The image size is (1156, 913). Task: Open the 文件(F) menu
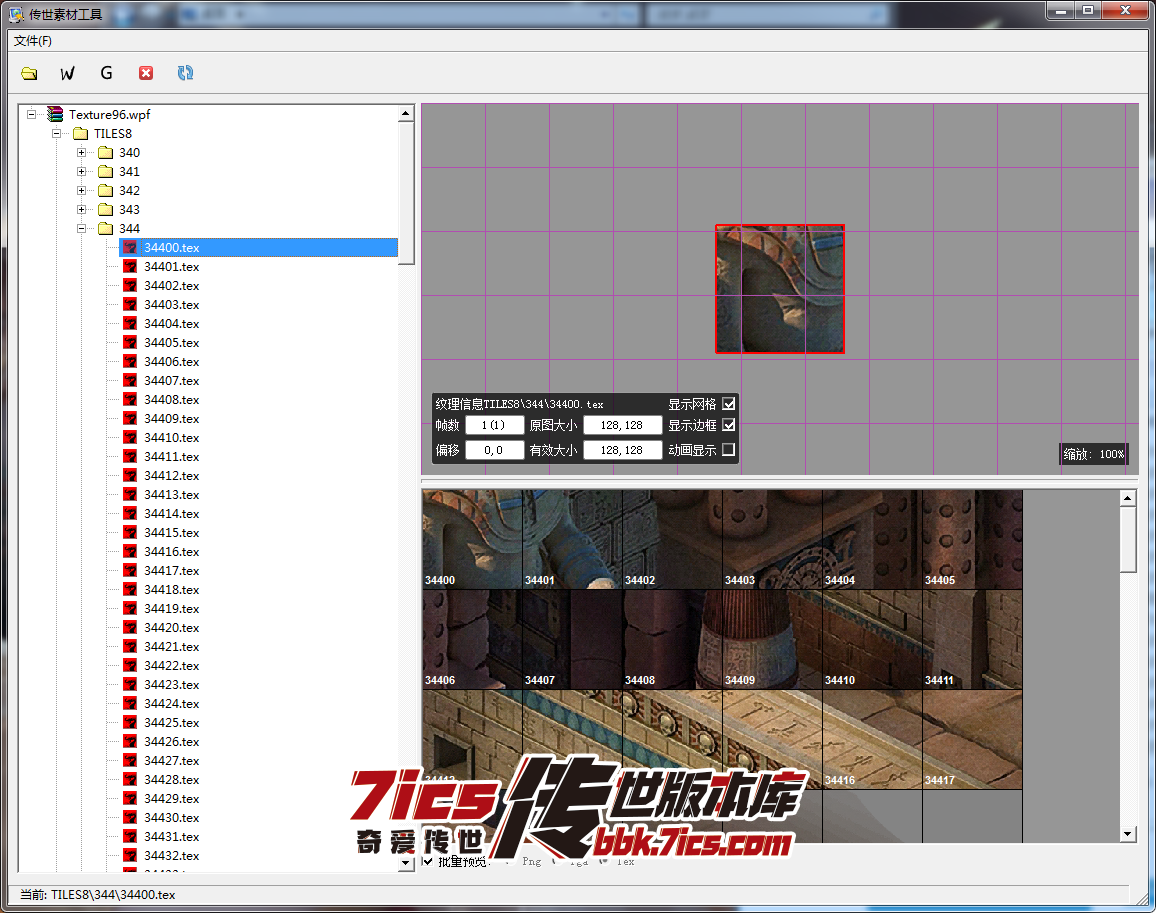tap(33, 41)
